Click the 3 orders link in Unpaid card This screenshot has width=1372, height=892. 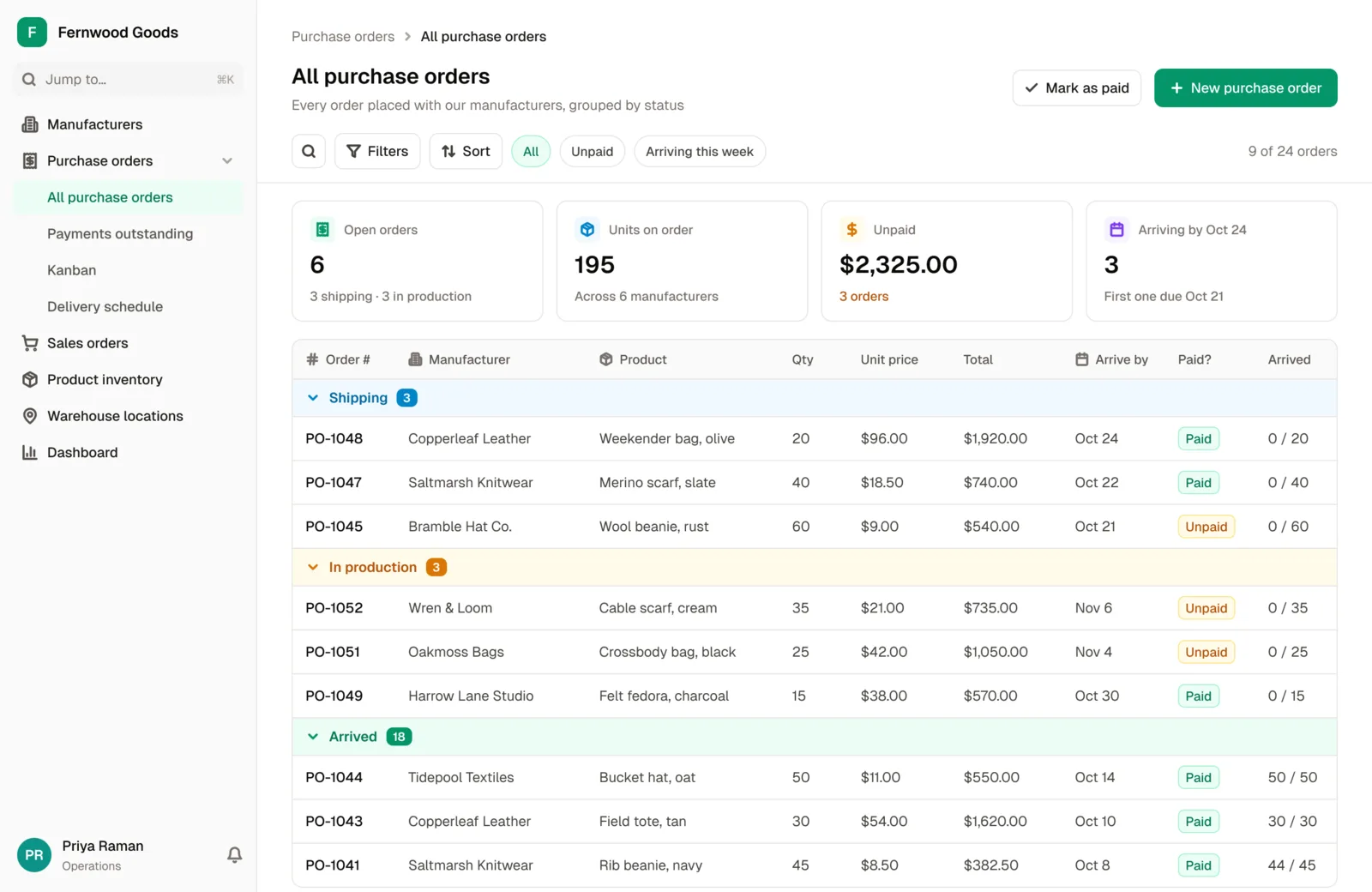point(864,296)
